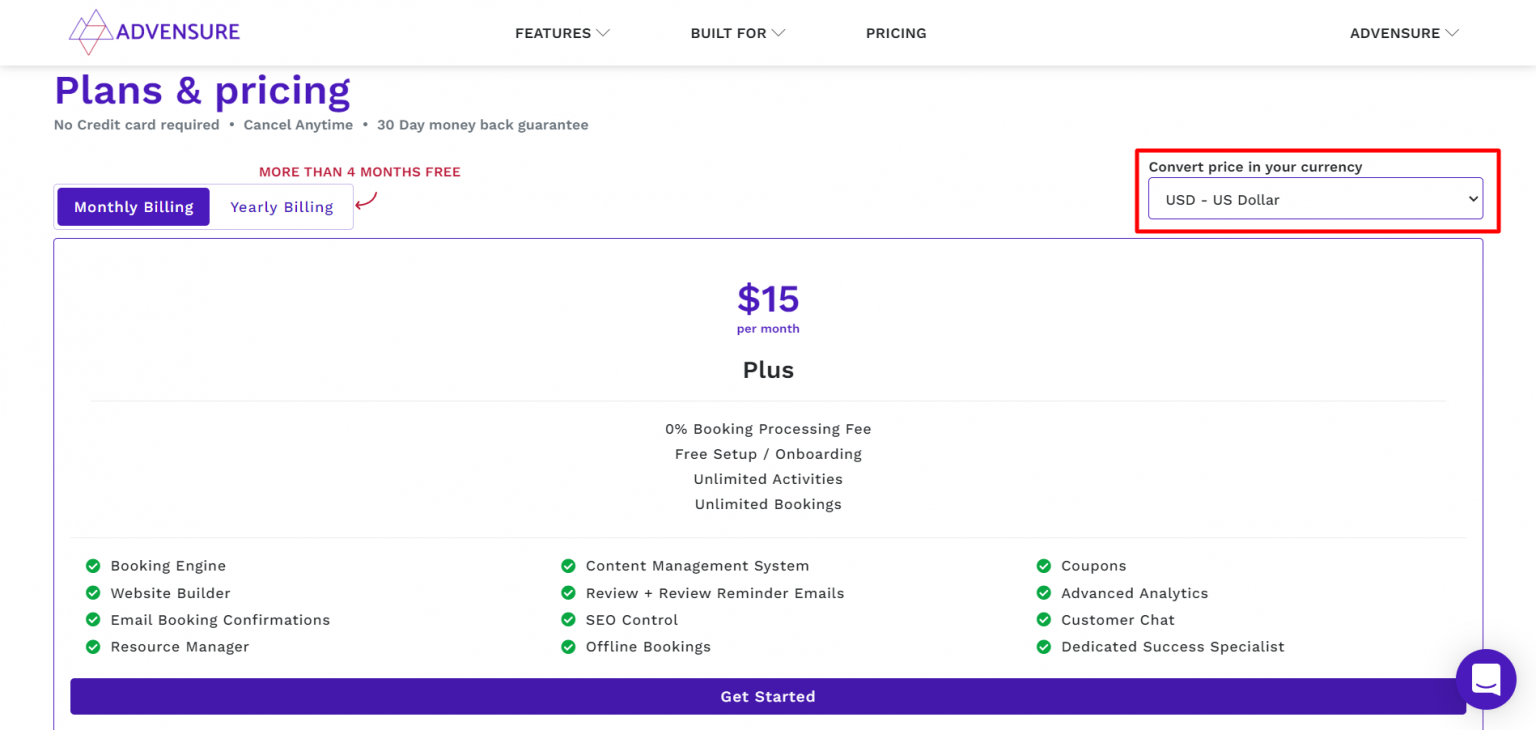Click the Plus plan title
Viewport: 1536px width, 730px height.
[768, 370]
